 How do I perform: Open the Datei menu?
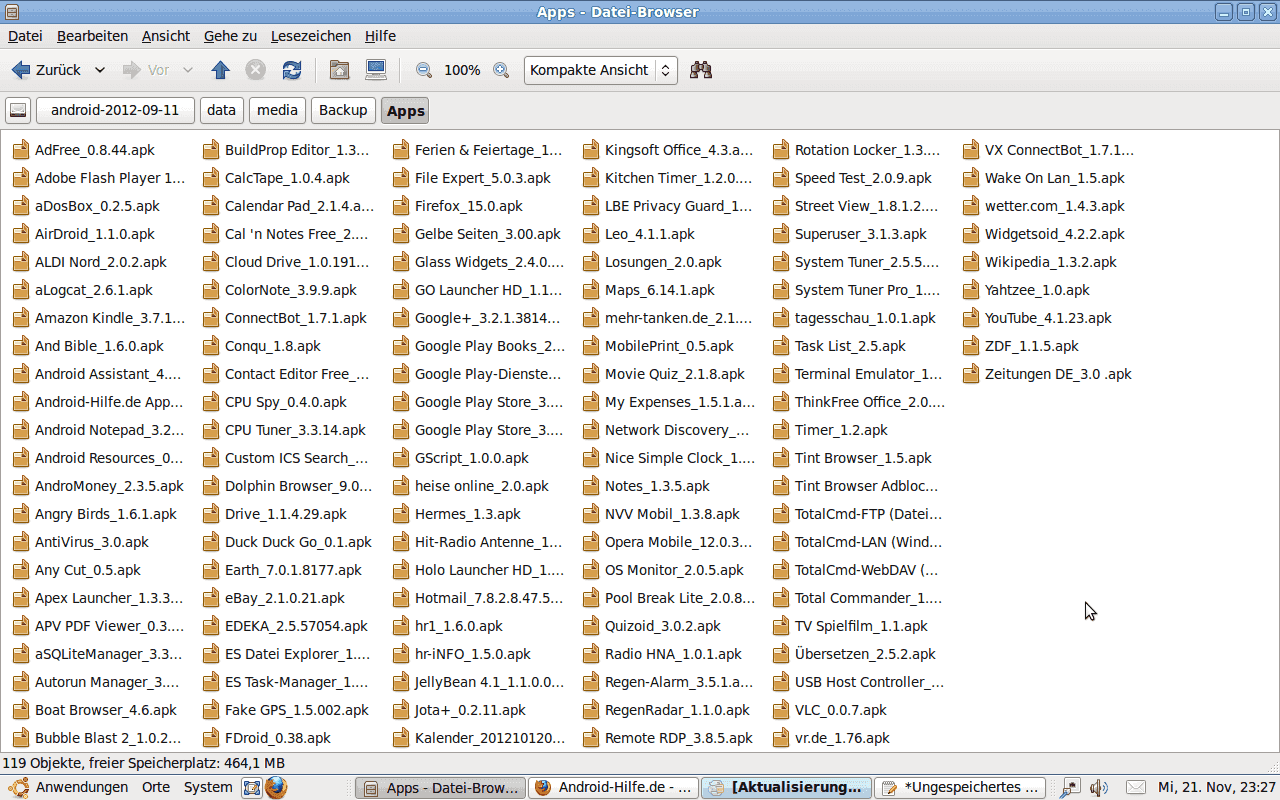click(25, 36)
